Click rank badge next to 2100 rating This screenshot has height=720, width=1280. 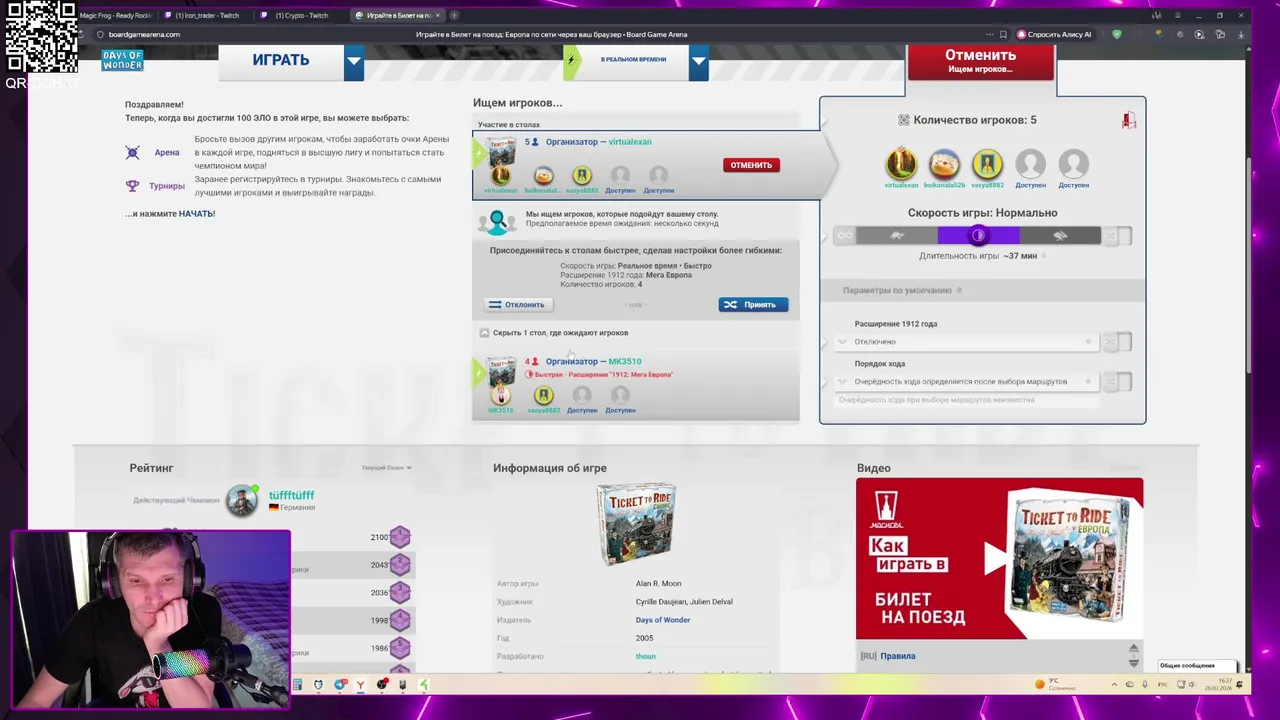click(400, 537)
